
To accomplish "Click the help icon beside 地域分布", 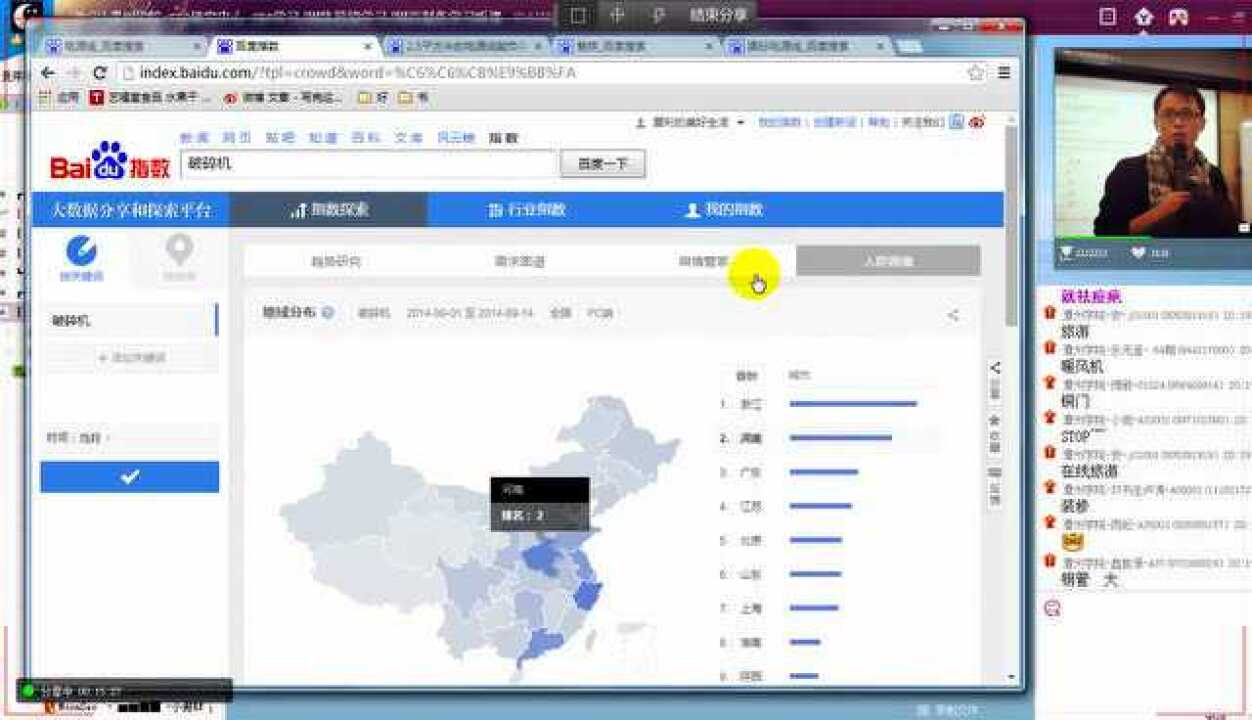I will (328, 313).
